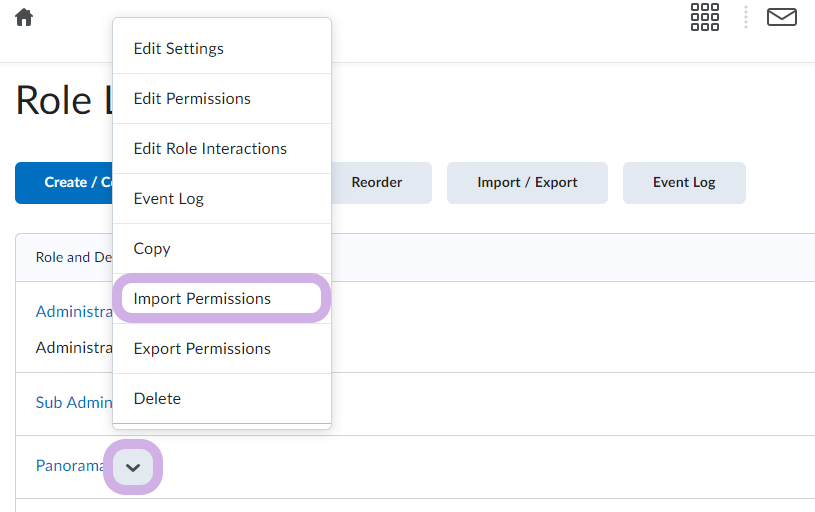This screenshot has width=815, height=512.
Task: Open the Panorama role link
Action: 70,465
